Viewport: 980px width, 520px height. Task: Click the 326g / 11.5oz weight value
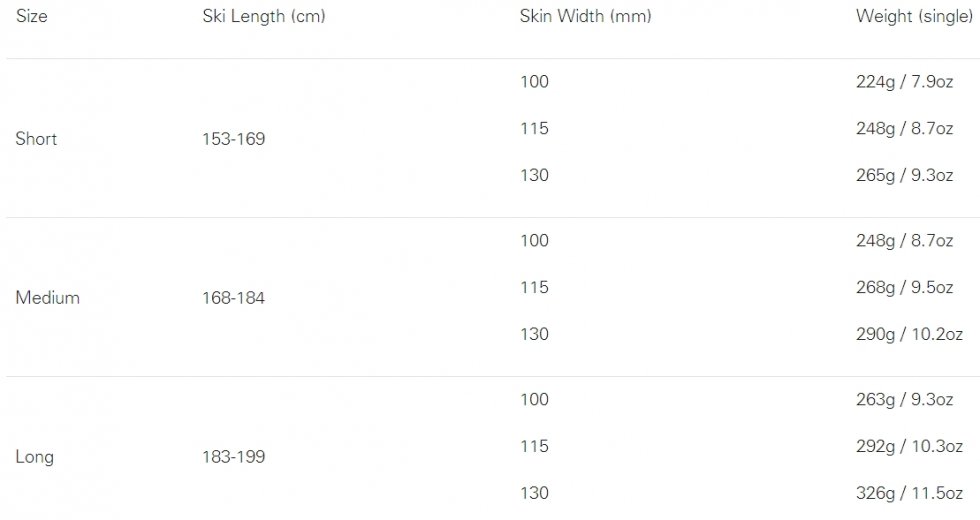(x=909, y=493)
